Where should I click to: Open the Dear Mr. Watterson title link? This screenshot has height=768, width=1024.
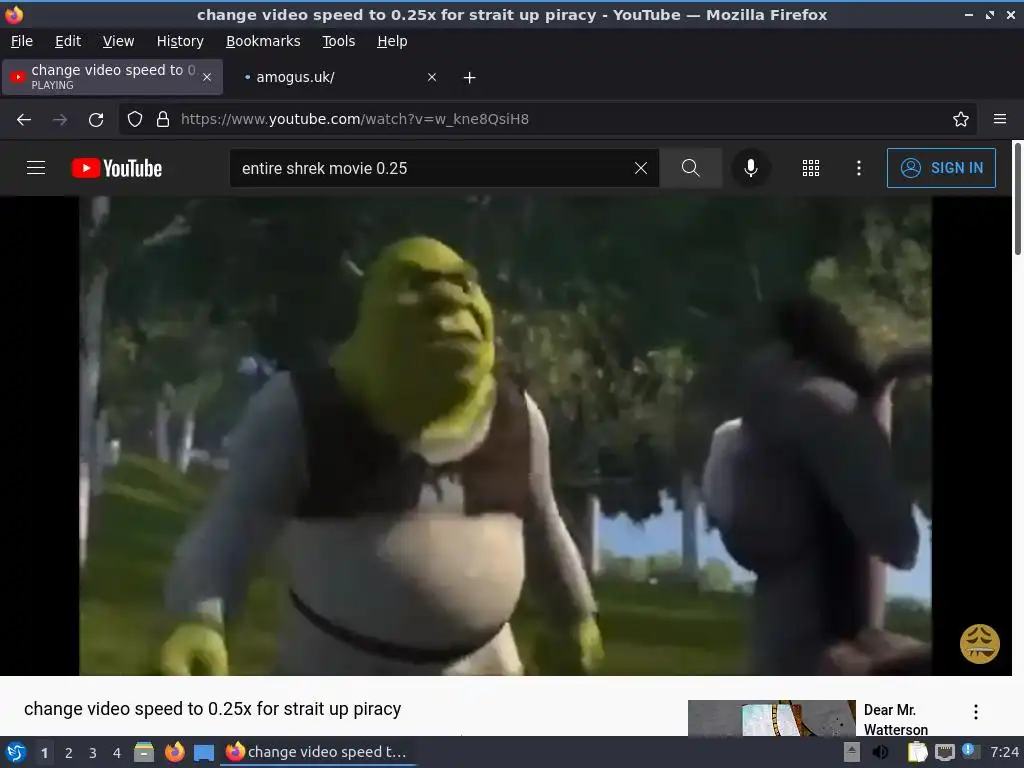(x=895, y=719)
